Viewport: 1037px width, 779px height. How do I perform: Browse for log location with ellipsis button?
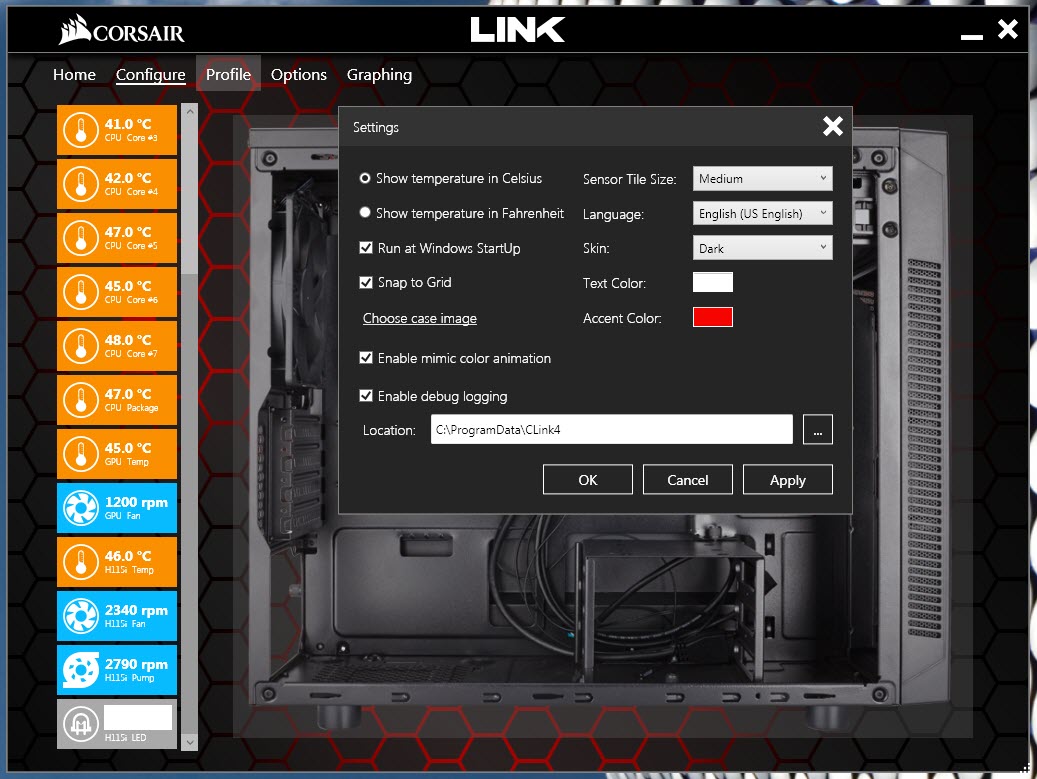click(x=818, y=430)
